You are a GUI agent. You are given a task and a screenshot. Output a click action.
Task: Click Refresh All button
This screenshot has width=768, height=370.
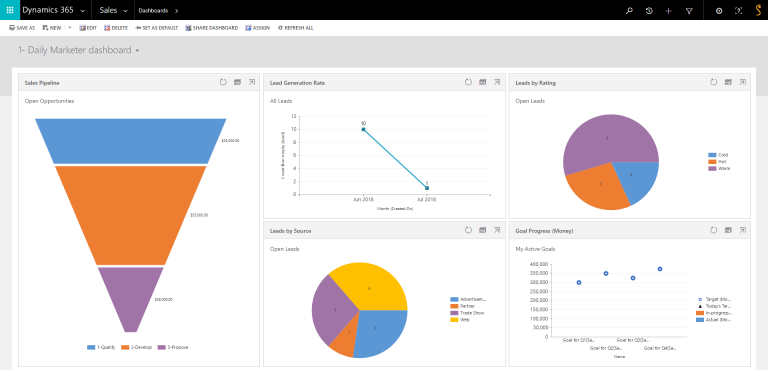[x=295, y=28]
